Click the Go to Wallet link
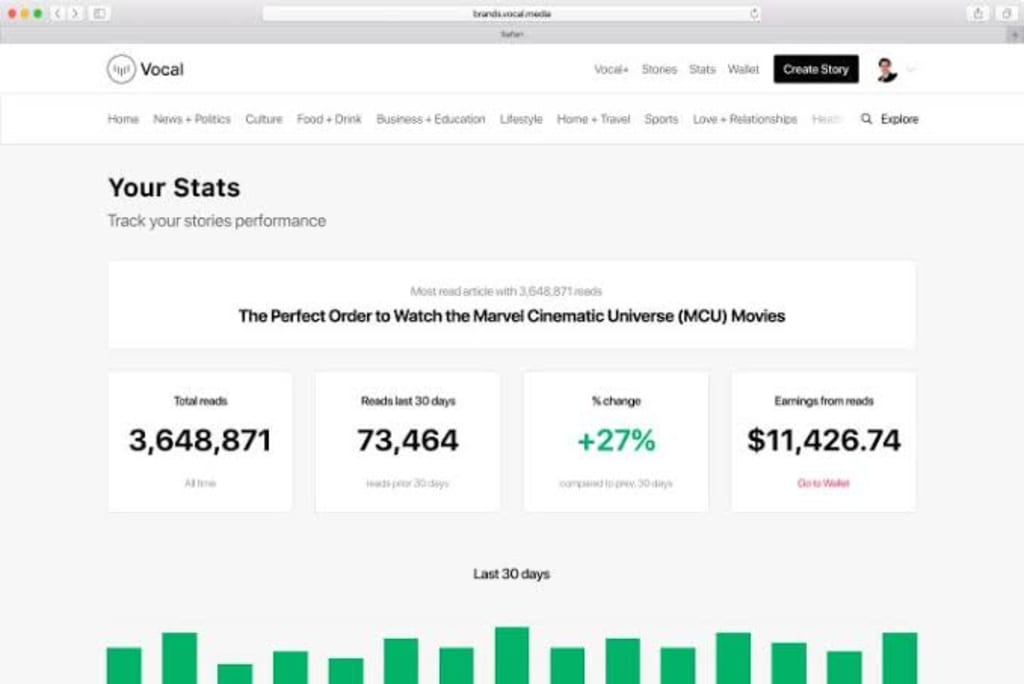Image resolution: width=1024 pixels, height=684 pixels. [823, 483]
